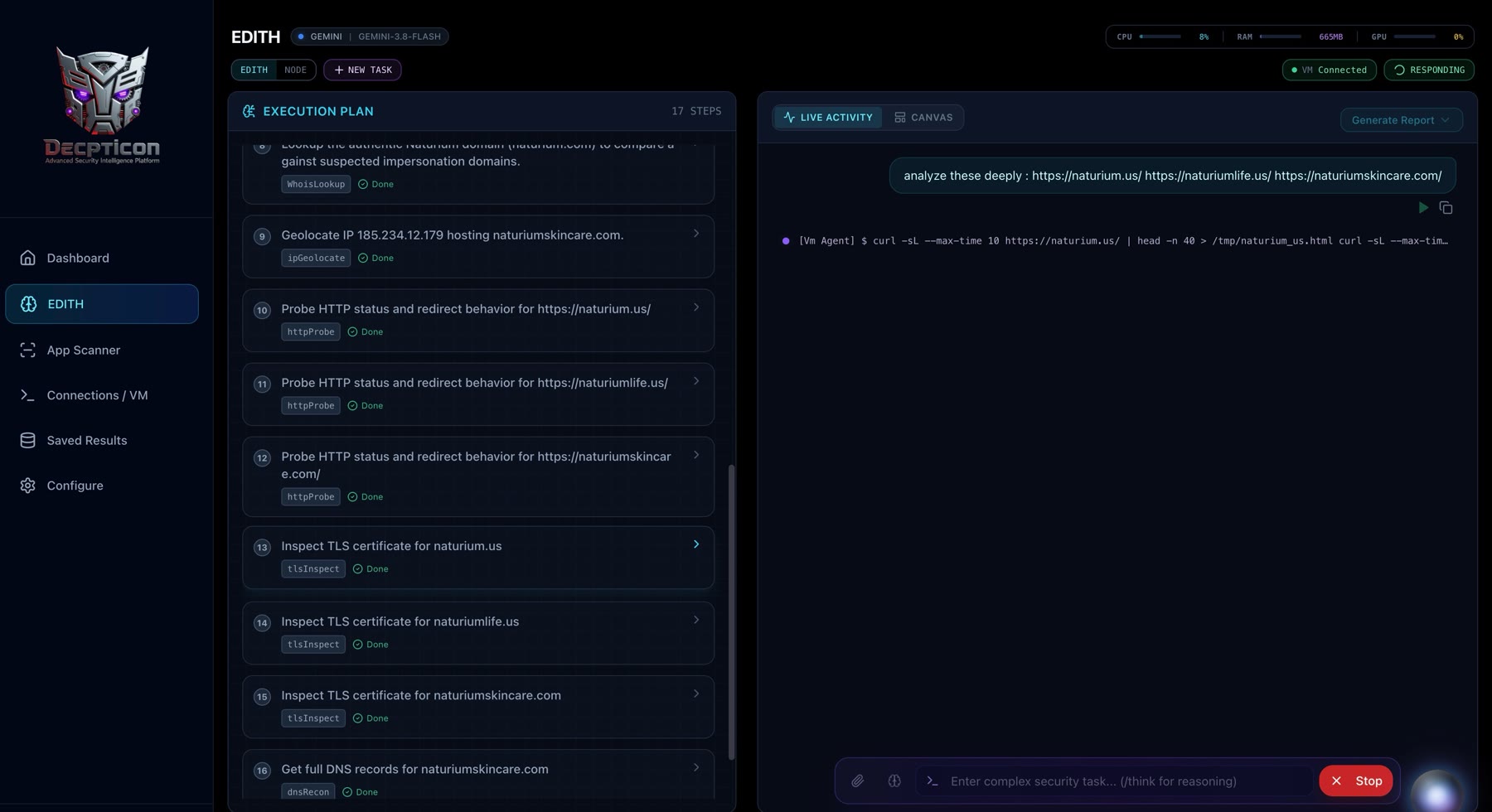The width and height of the screenshot is (1492, 812).
Task: Click the Live Activity pulse icon
Action: [x=789, y=118]
